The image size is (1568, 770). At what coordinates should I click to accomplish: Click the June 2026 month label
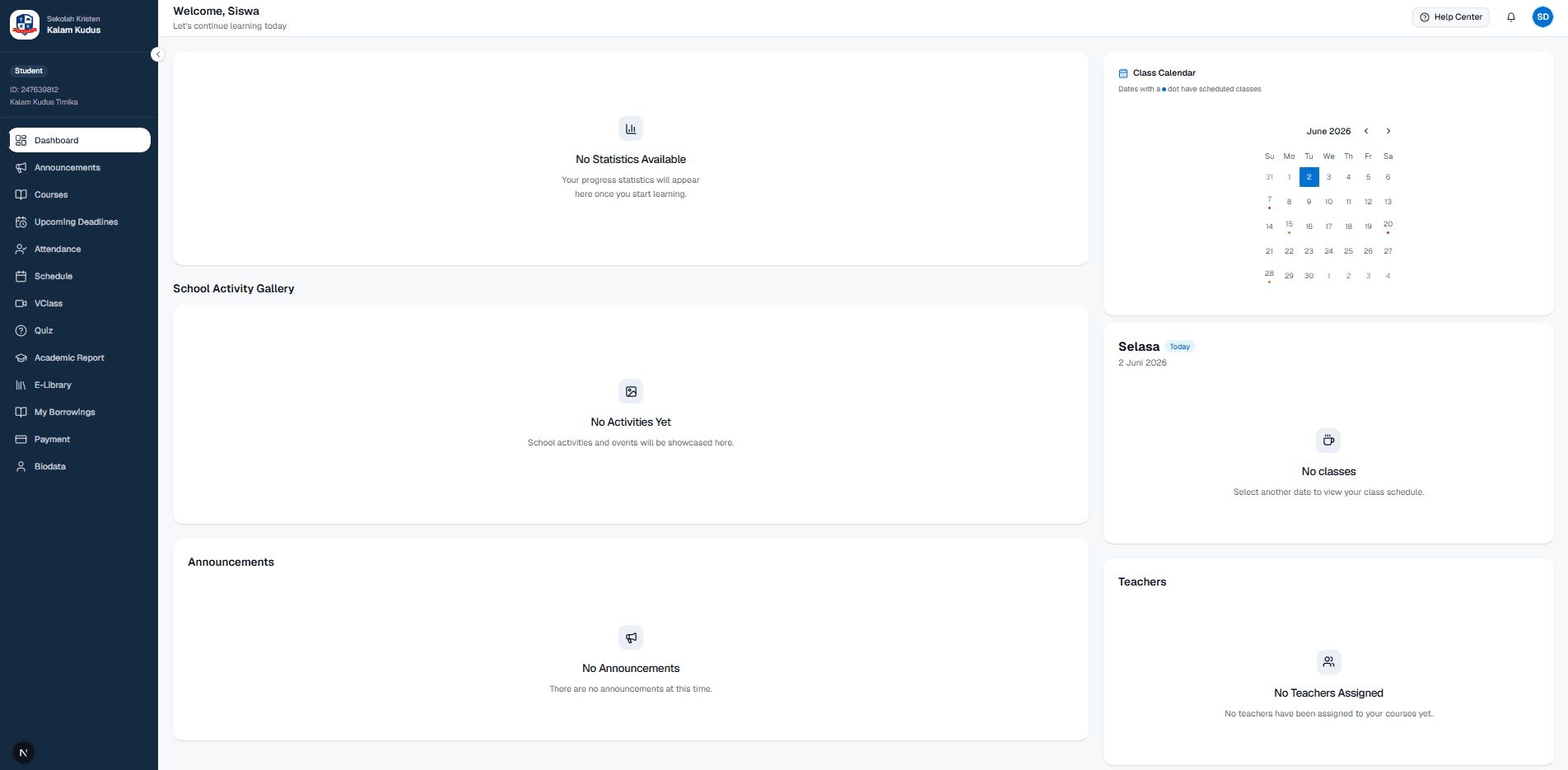point(1328,131)
